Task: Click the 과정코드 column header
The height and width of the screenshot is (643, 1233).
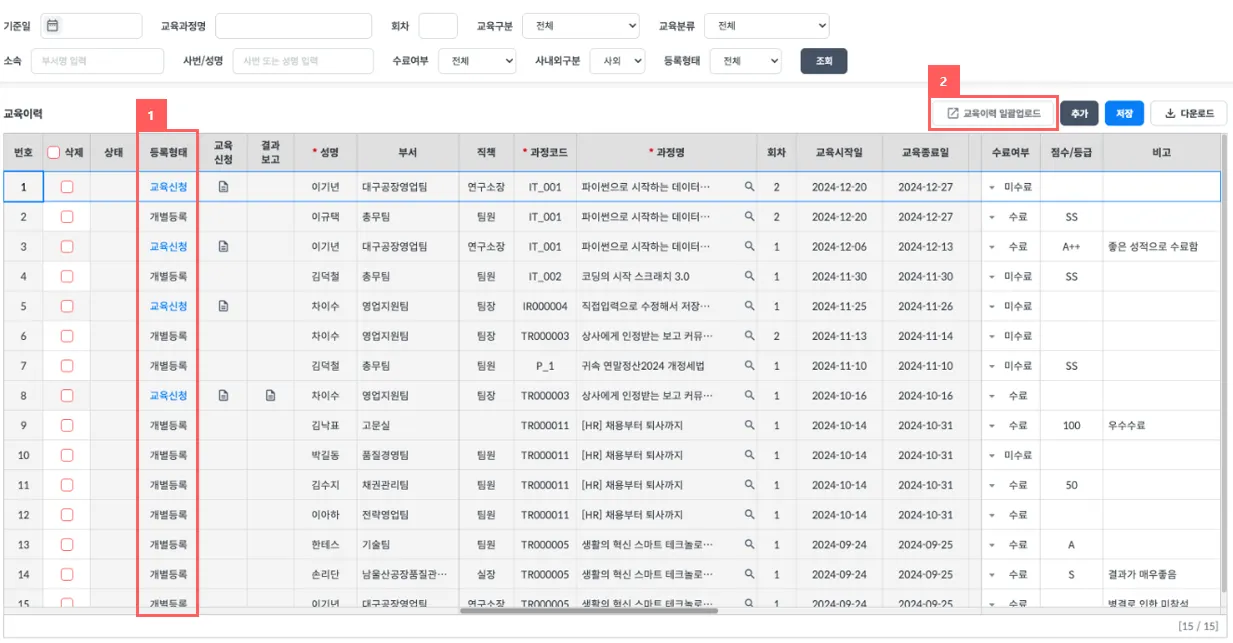Action: [x=545, y=153]
